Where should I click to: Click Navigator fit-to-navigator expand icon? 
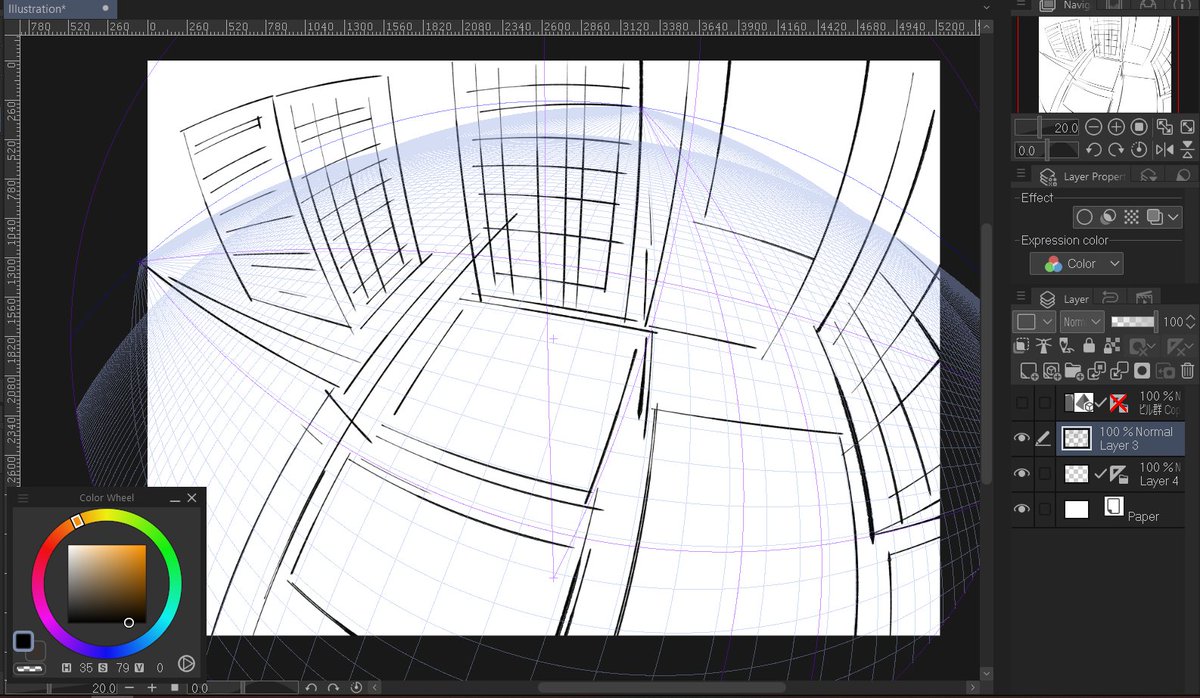[1188, 127]
